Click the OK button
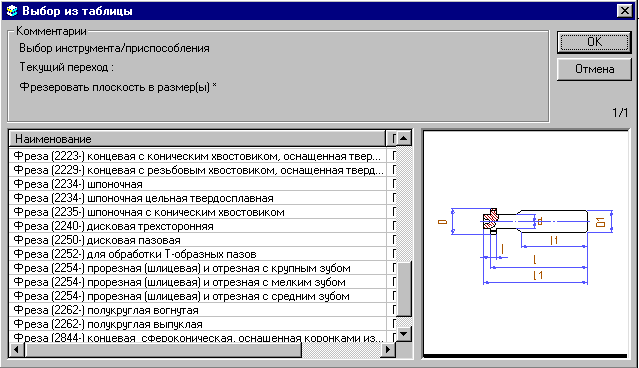Viewport: 639px width, 368px height. [x=594, y=42]
